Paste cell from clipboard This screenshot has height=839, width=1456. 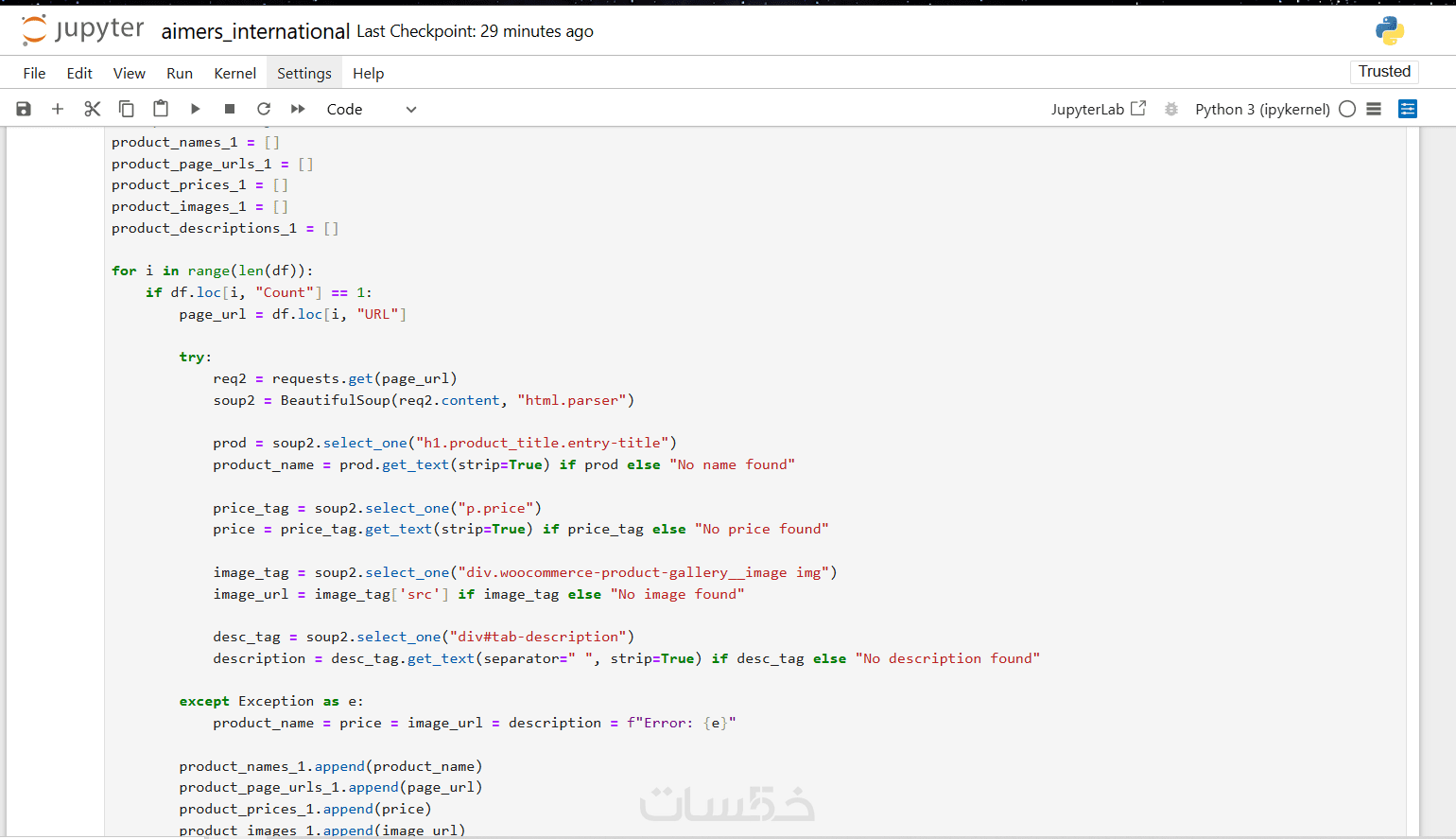[161, 109]
